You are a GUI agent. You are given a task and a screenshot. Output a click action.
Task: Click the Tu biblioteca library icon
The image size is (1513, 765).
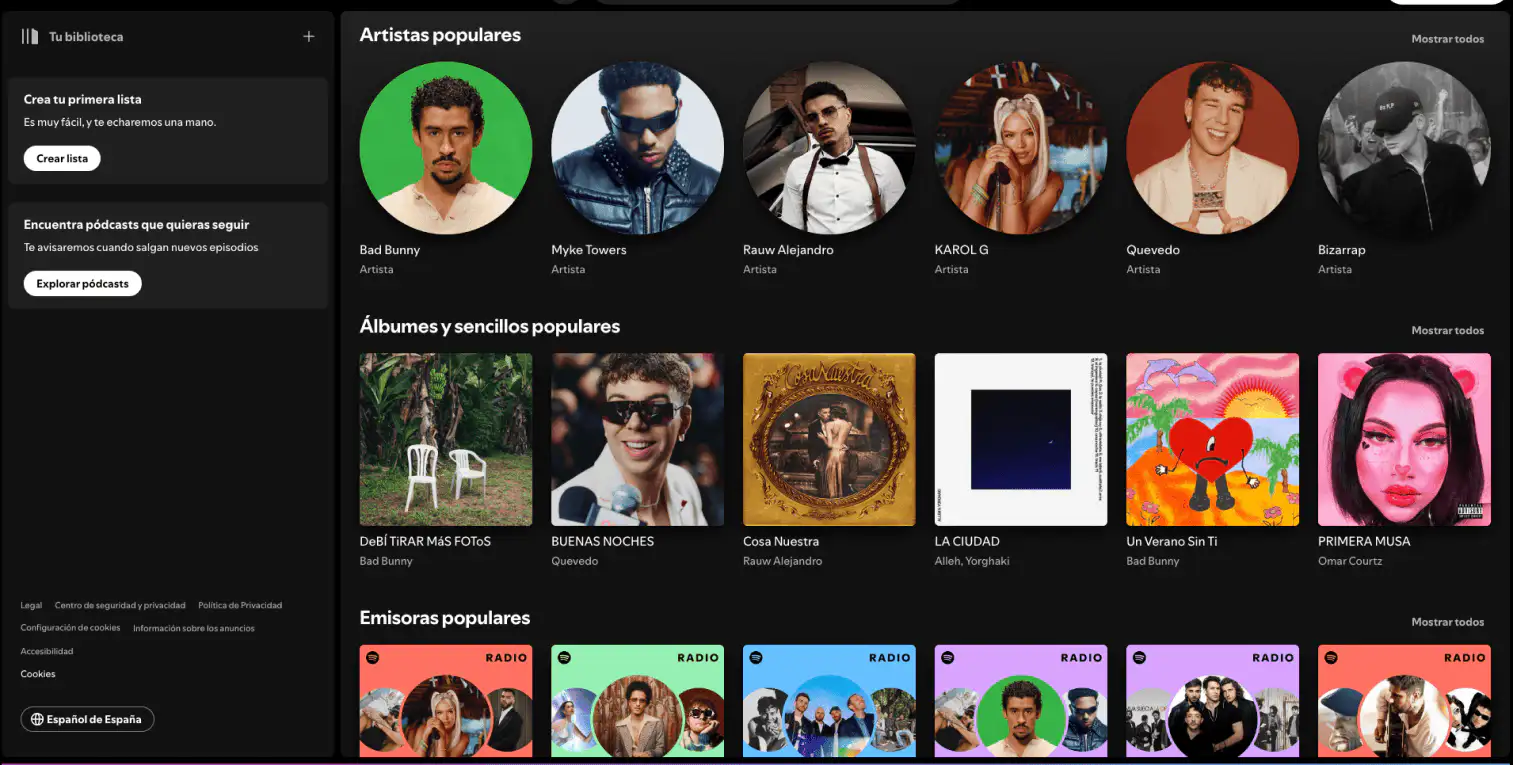(30, 36)
